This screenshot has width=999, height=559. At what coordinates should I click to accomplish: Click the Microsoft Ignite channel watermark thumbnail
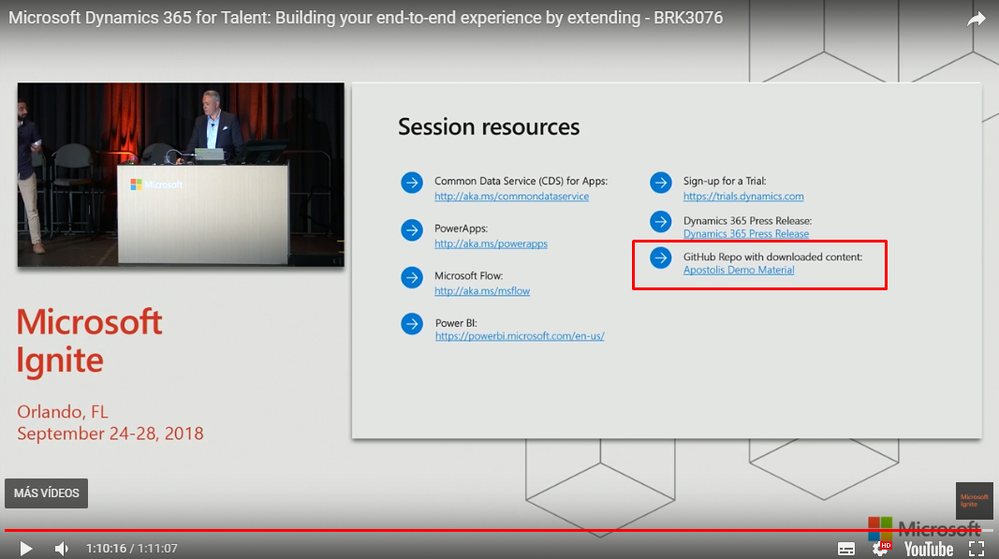[x=974, y=500]
